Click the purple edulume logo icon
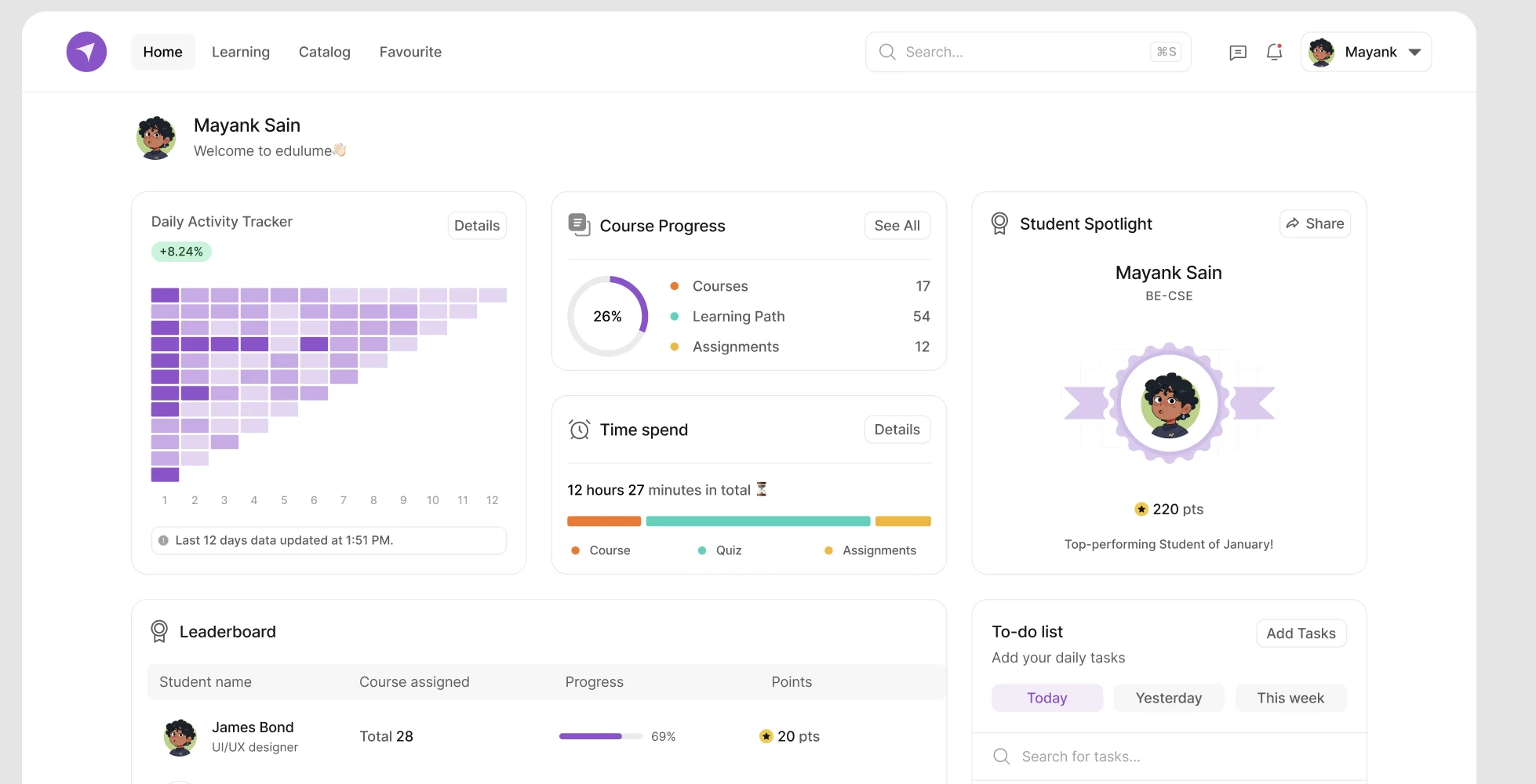 86,52
